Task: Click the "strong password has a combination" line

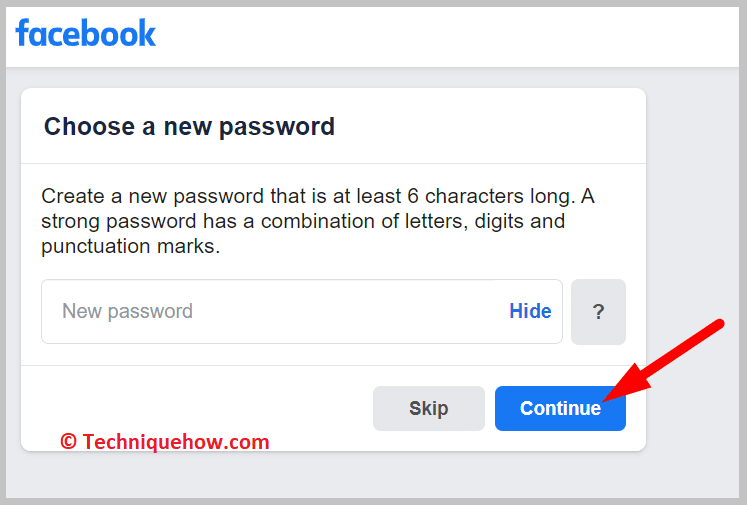Action: tap(303, 221)
